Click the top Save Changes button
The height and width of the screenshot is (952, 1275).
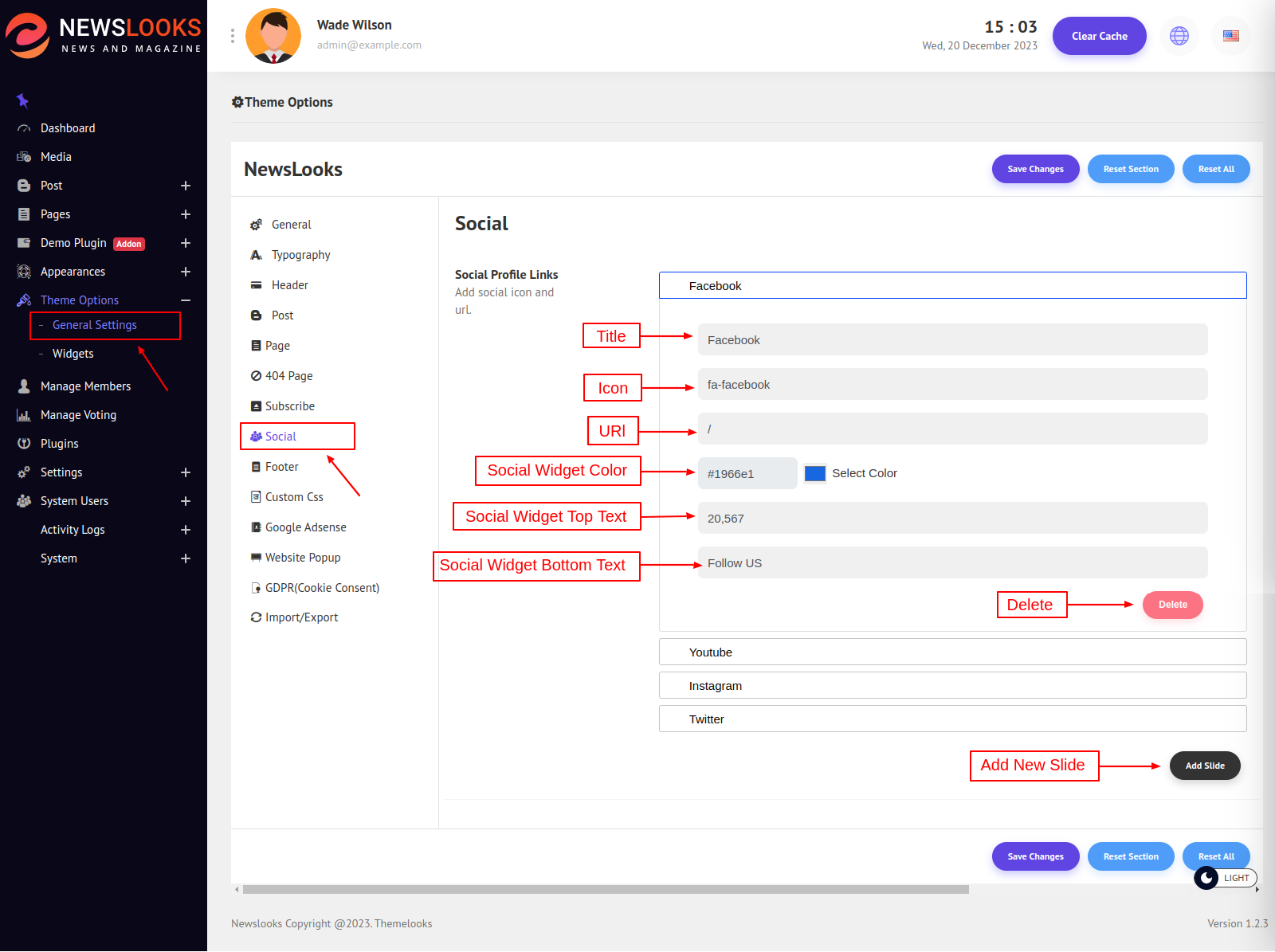1035,169
